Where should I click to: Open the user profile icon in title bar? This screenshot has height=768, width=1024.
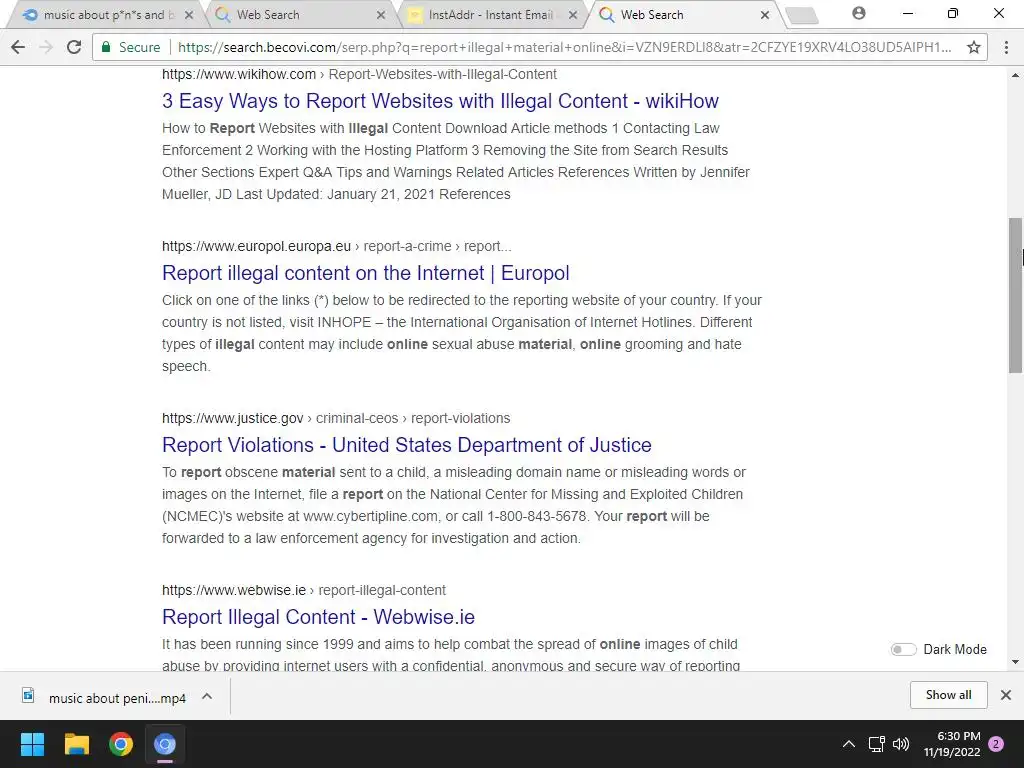click(859, 13)
